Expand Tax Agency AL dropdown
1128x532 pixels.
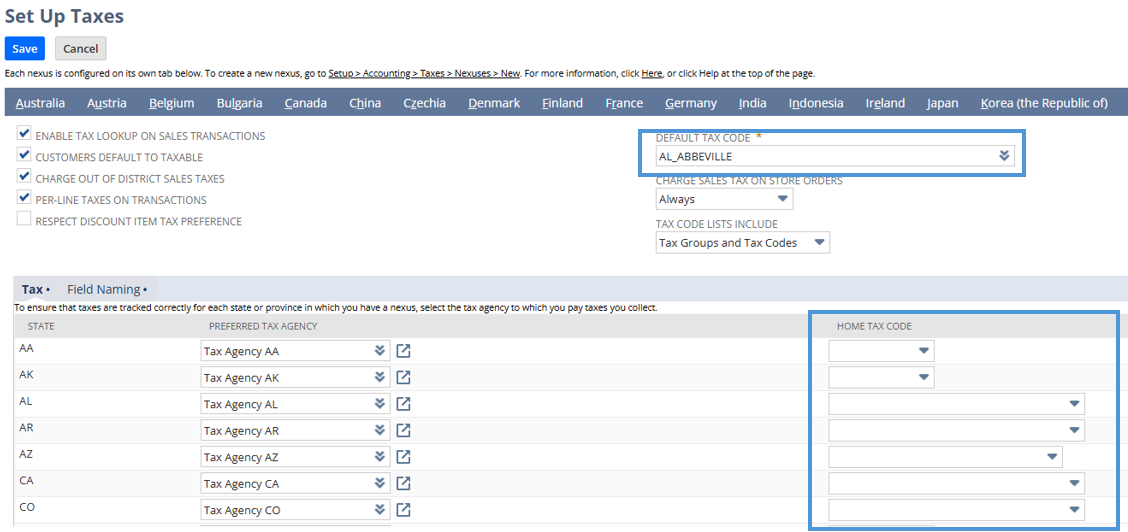click(x=380, y=404)
